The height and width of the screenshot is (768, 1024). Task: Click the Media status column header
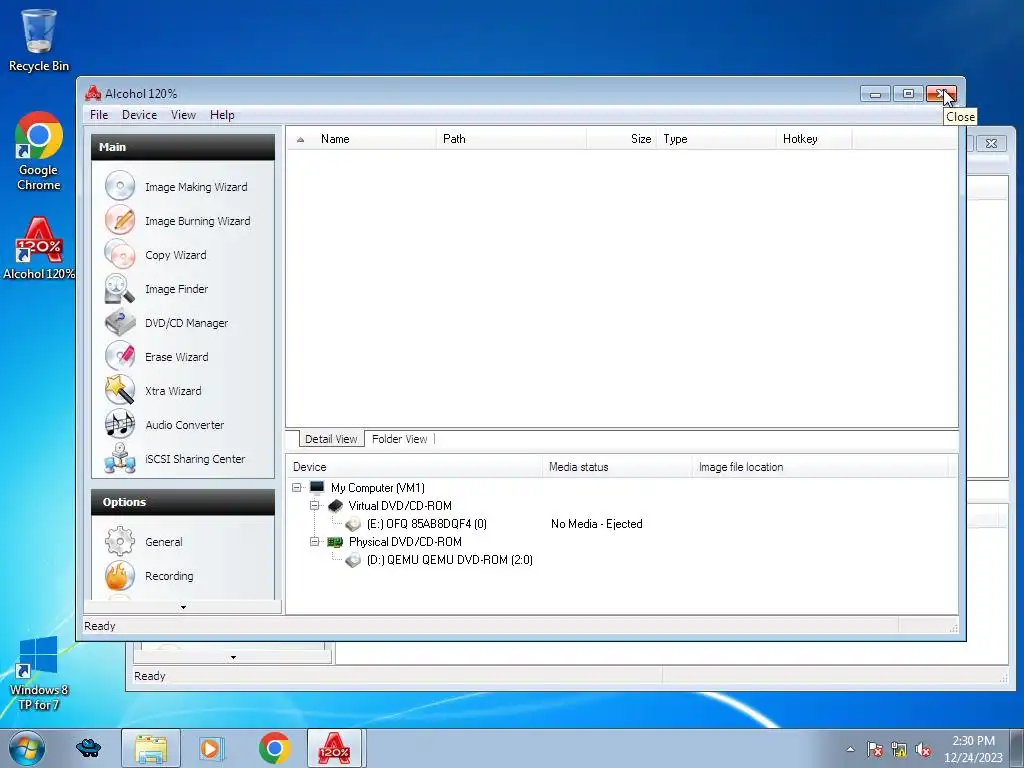pyautogui.click(x=616, y=467)
